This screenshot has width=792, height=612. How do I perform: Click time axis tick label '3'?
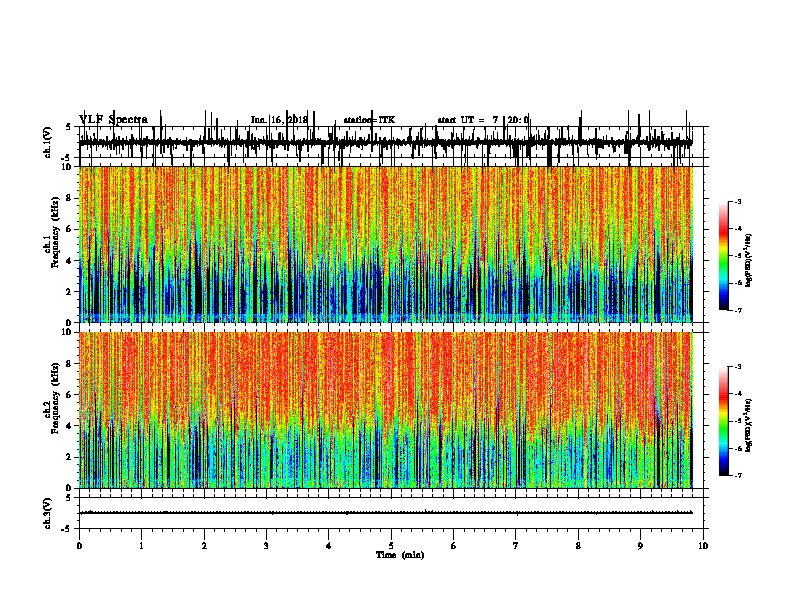(x=266, y=545)
